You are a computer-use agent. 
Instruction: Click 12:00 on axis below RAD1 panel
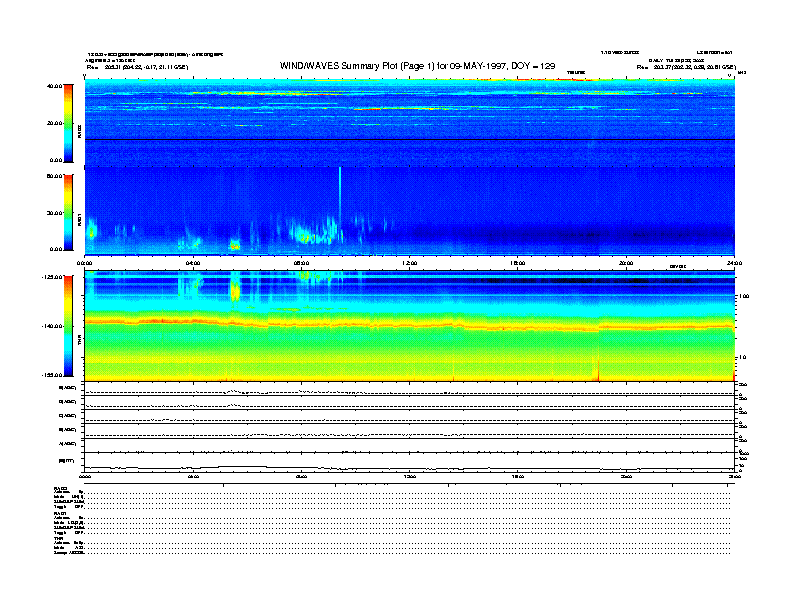(x=410, y=263)
